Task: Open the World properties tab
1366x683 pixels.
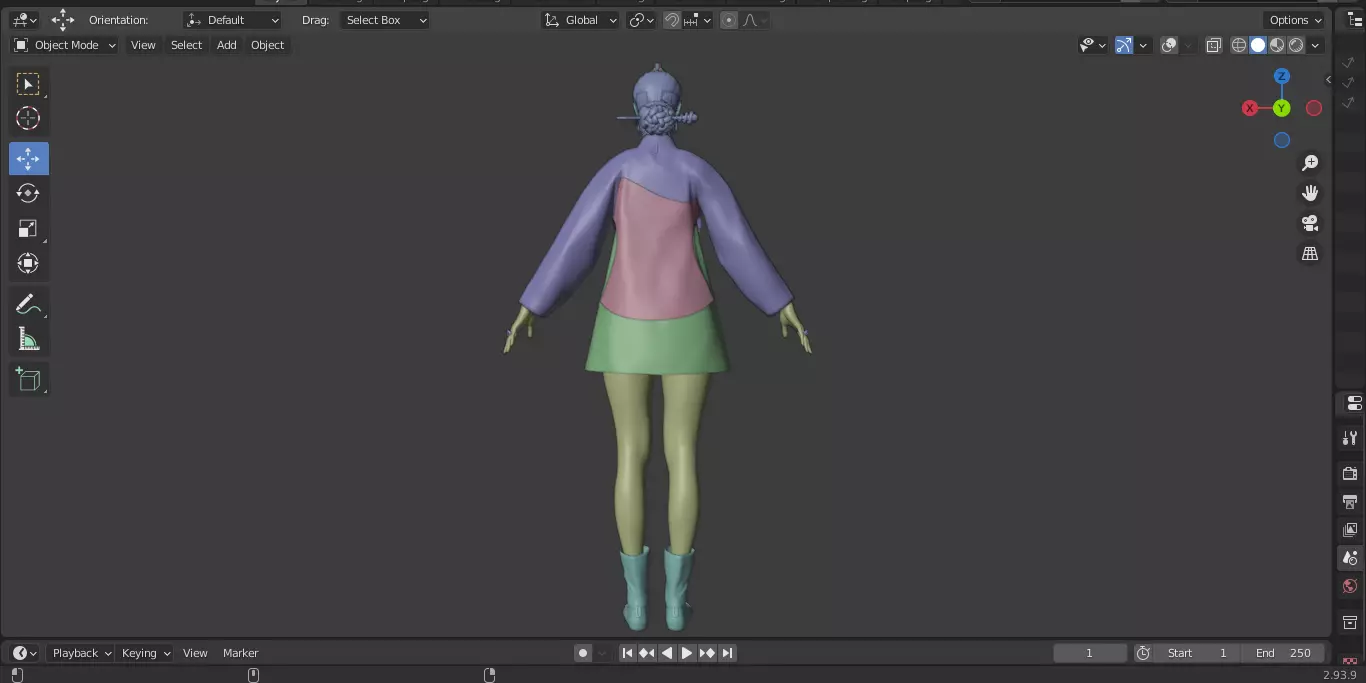Action: coord(1350,586)
